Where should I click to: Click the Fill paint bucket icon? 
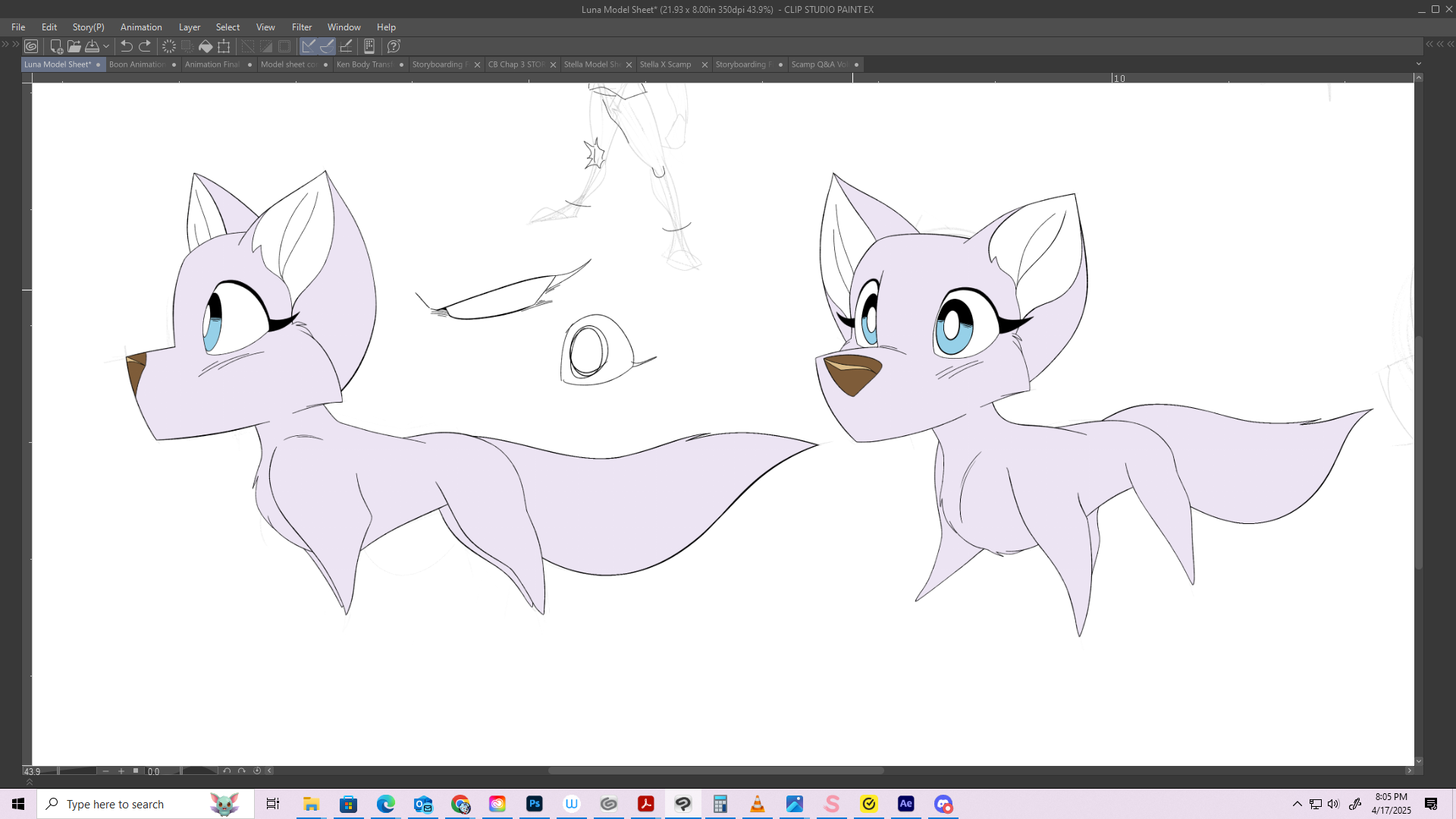tap(206, 46)
